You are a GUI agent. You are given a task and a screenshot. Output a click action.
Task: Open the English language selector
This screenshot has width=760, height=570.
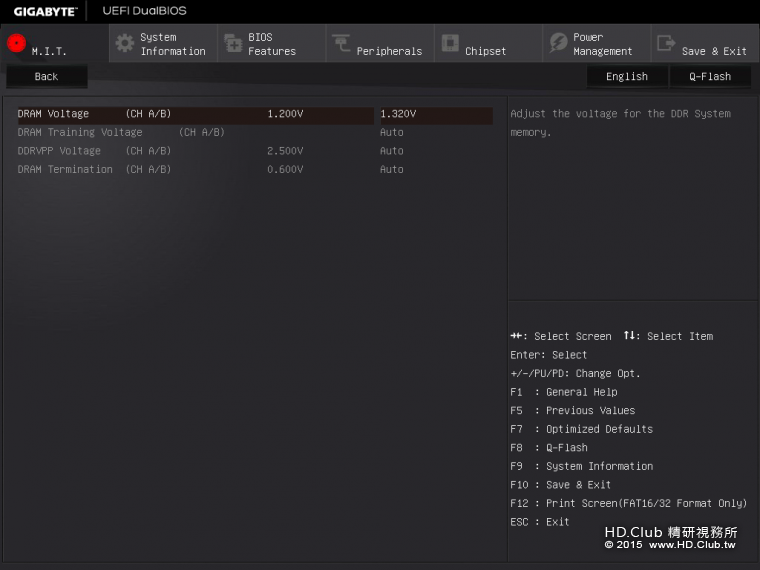point(626,77)
